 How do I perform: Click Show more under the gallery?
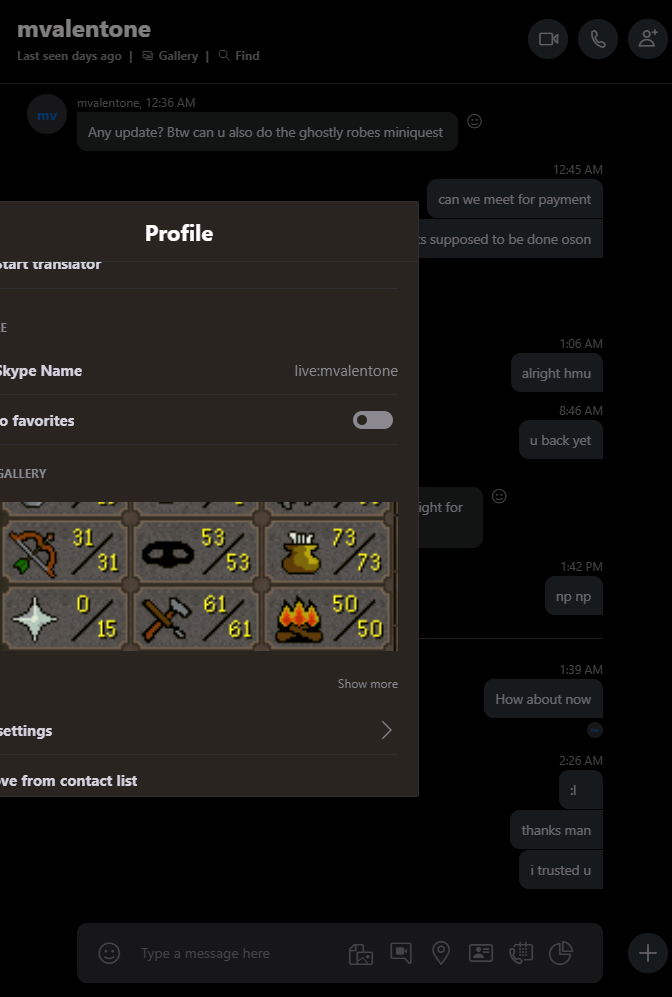pos(367,684)
